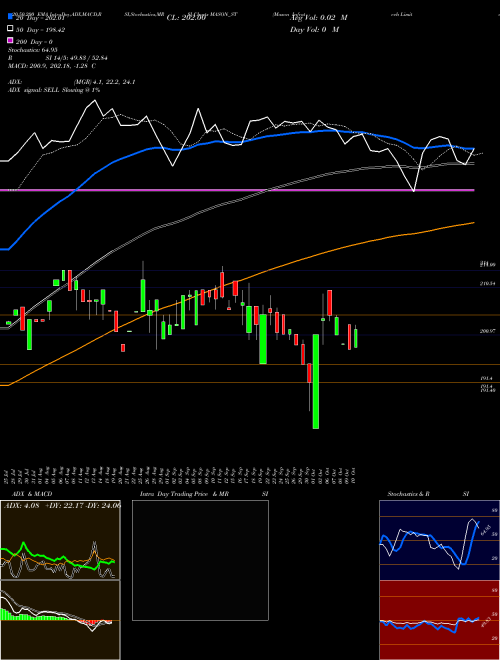Click the 200.97 price axis label

click(487, 331)
